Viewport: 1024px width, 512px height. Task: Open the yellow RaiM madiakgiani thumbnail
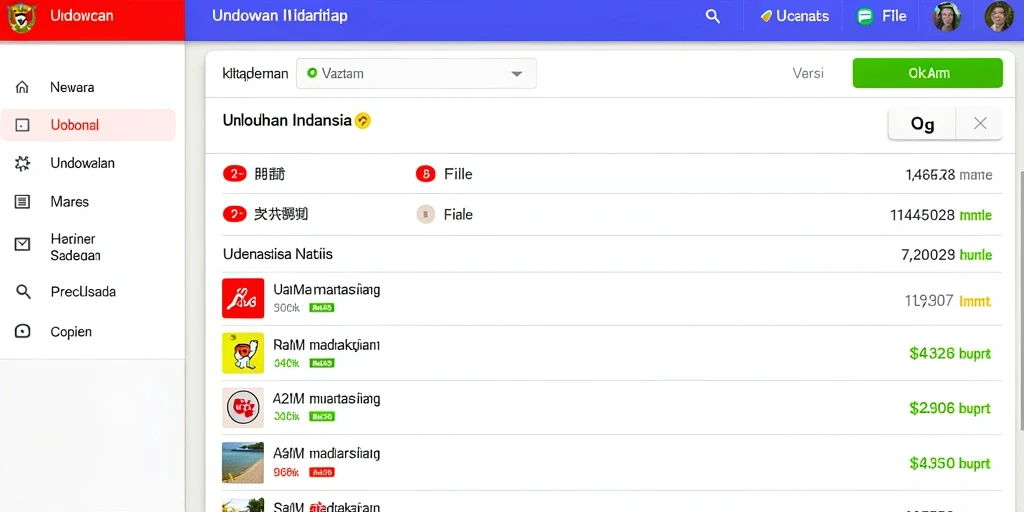243,353
